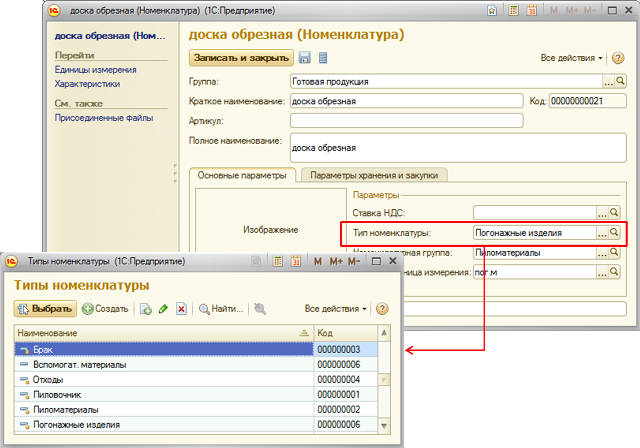The width and height of the screenshot is (640, 448).
Task: Click the edit pencil icon in Типы номенклатуры
Action: pyautogui.click(x=163, y=309)
